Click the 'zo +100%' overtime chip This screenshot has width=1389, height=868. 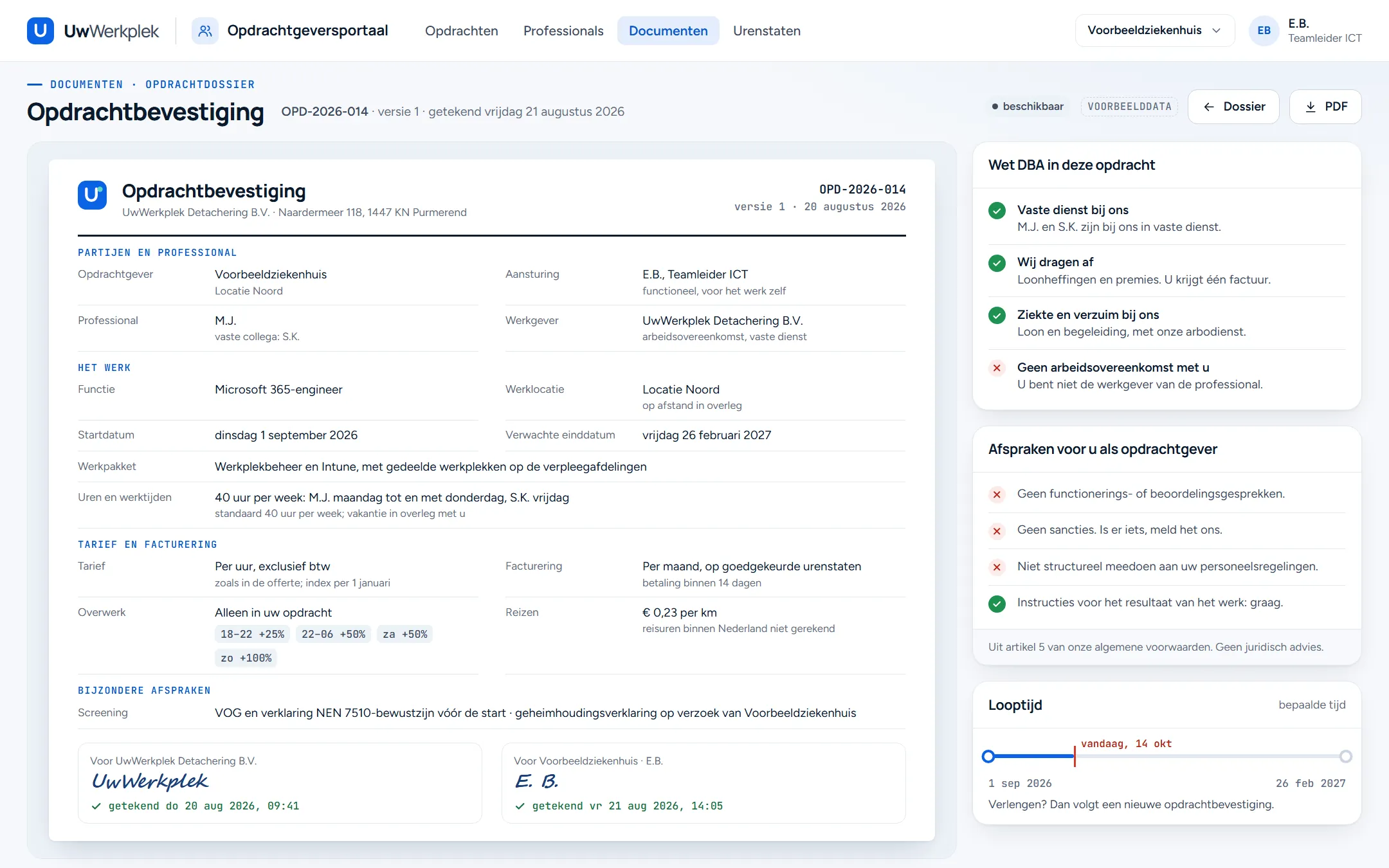tap(246, 658)
